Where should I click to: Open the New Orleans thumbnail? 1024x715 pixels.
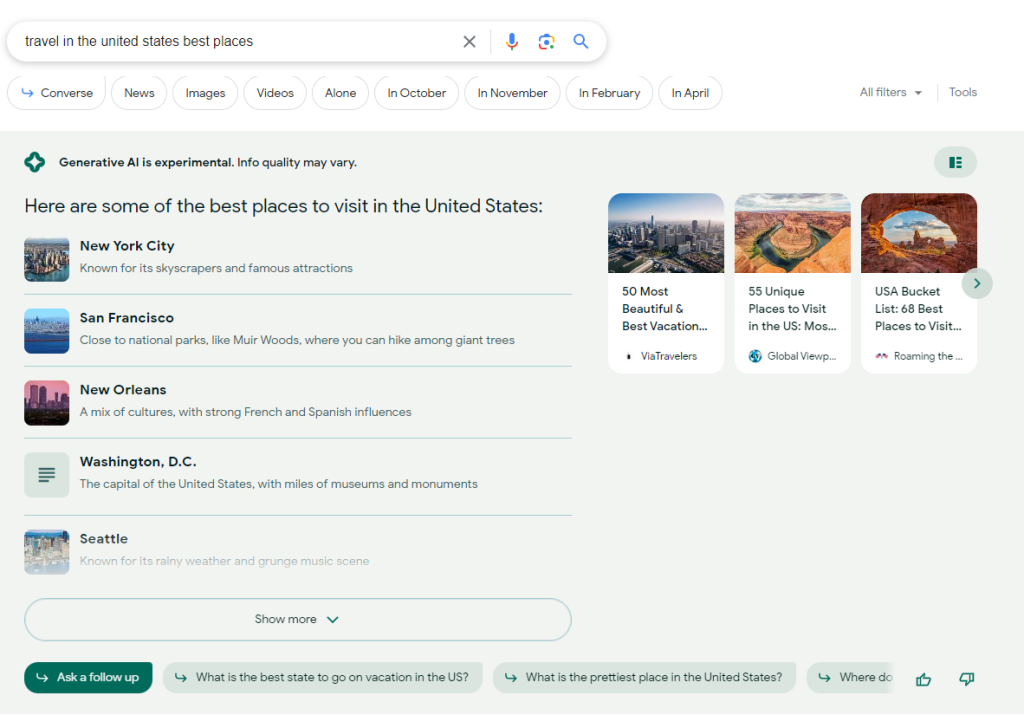coord(46,403)
